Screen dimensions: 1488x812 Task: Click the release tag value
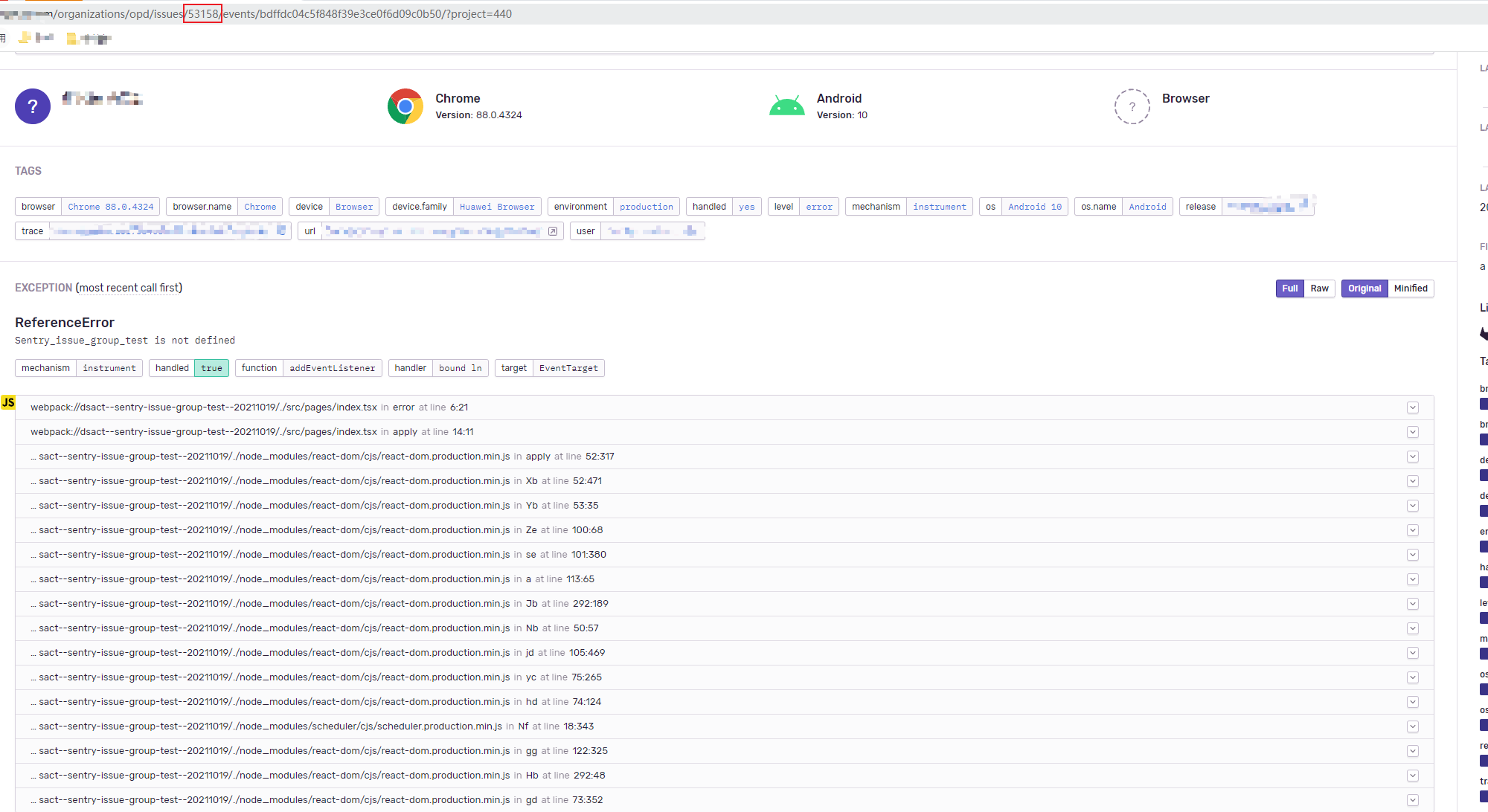(x=1269, y=206)
